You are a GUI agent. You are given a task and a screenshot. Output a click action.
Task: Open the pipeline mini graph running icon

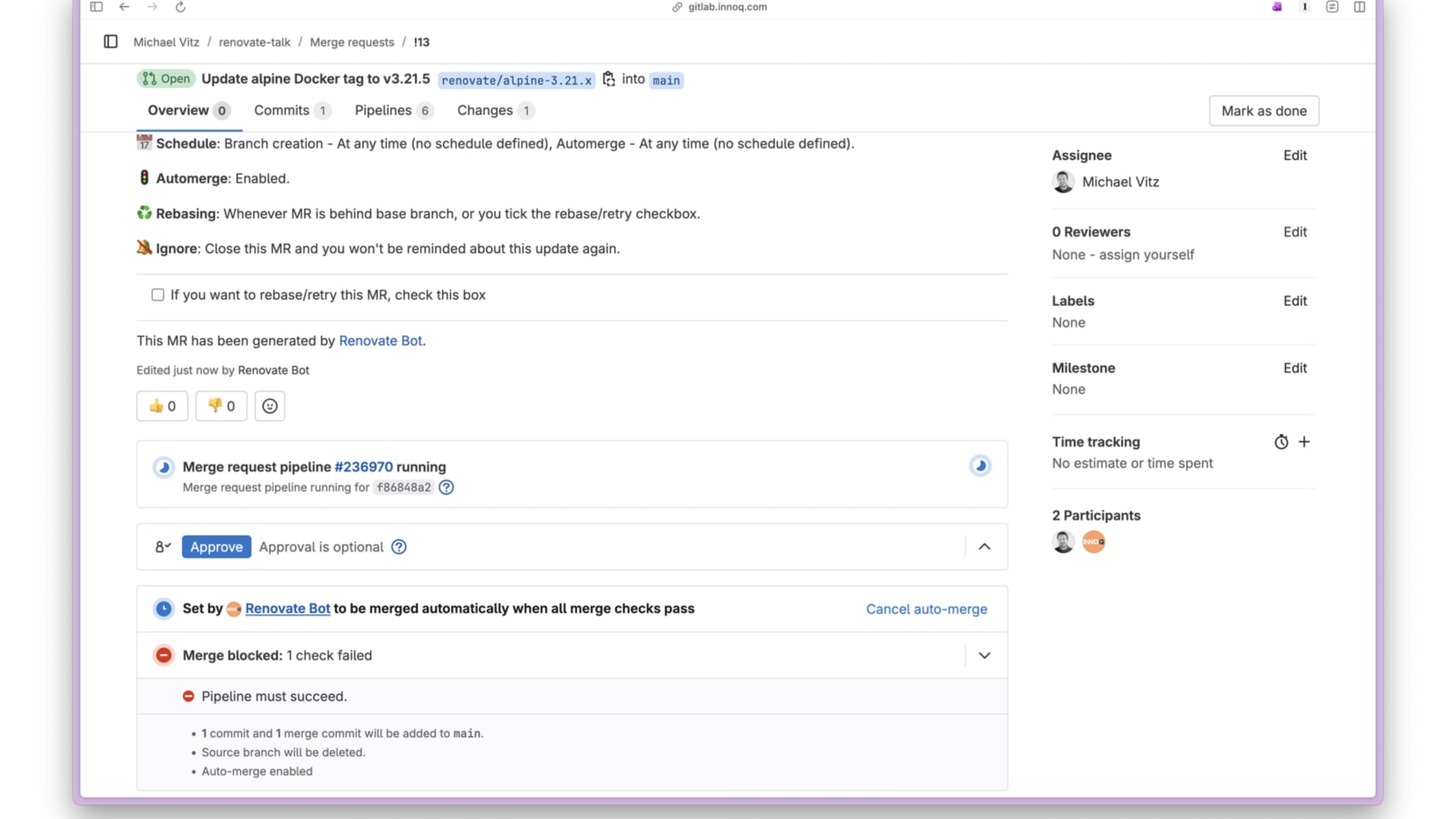(980, 466)
